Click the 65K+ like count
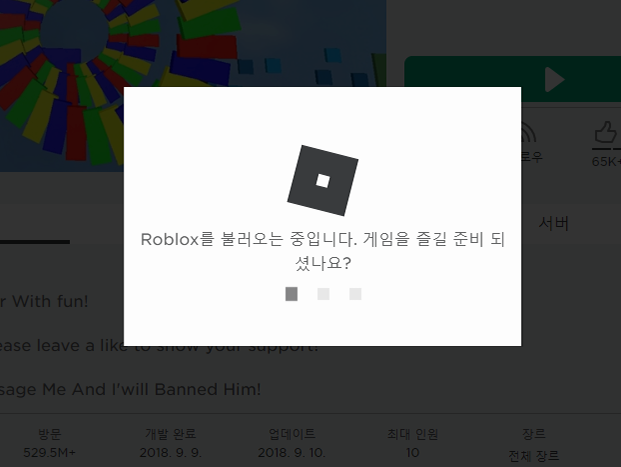621x467 pixels. coord(606,162)
